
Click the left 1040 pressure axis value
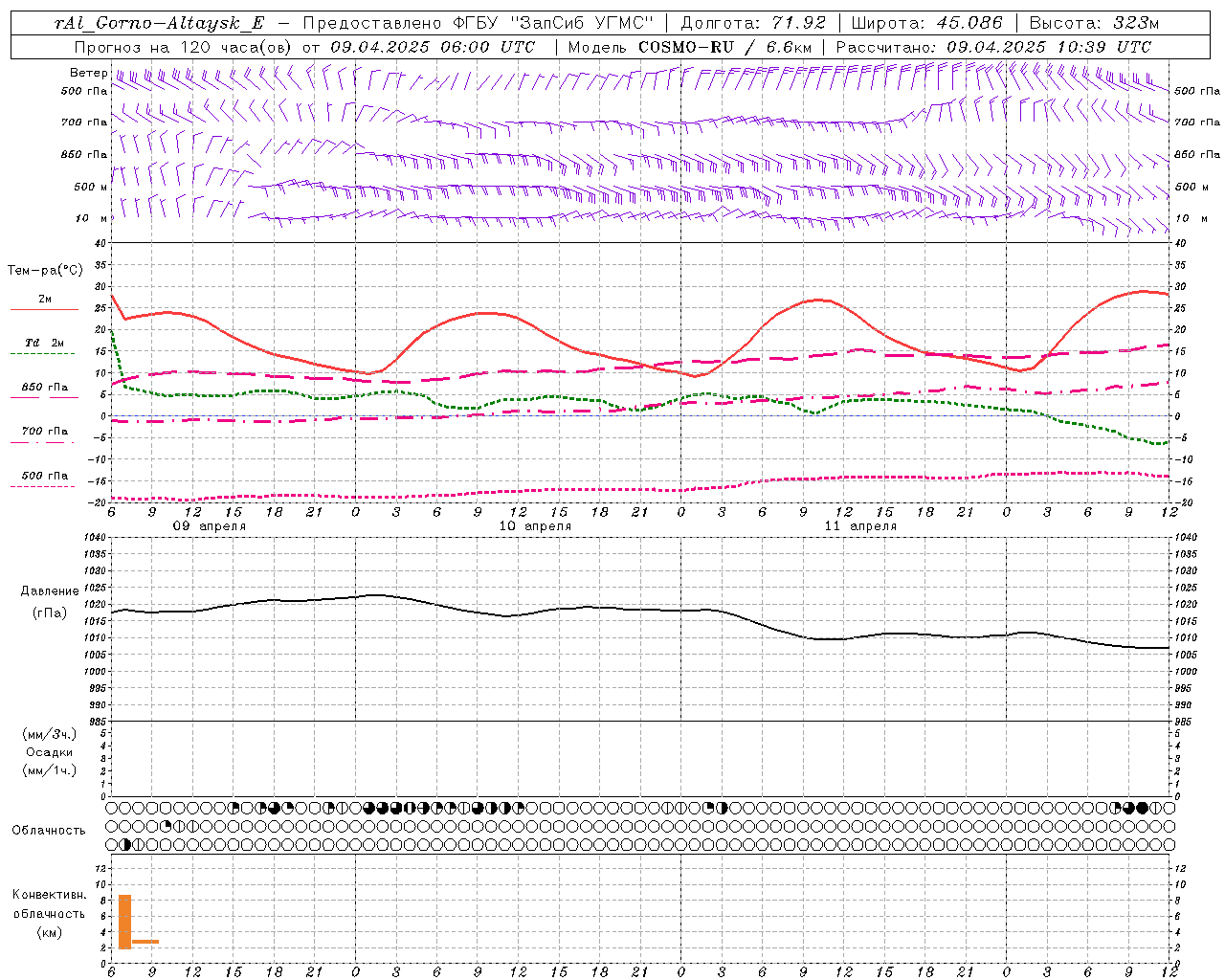(95, 538)
